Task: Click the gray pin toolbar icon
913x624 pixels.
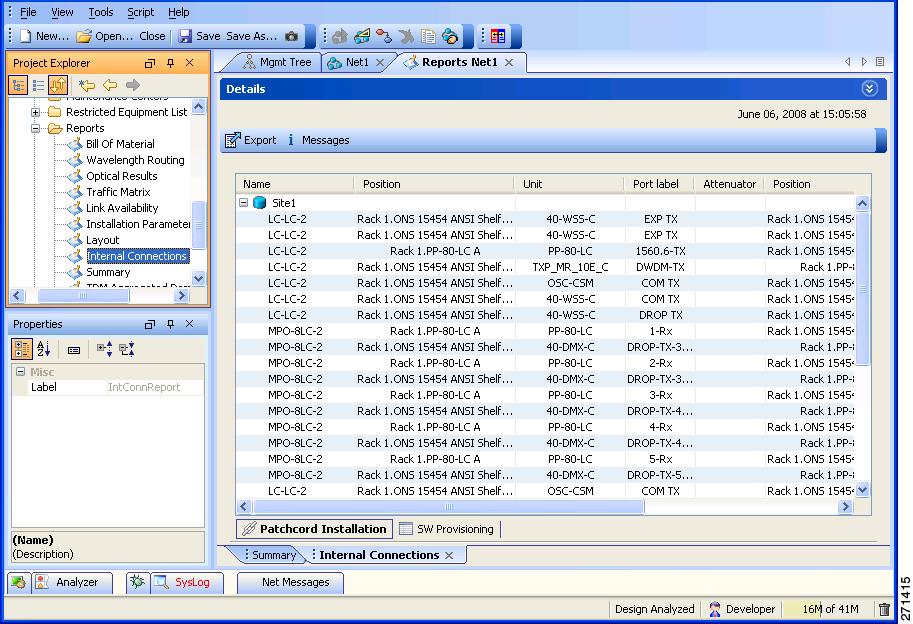Action: 406,36
